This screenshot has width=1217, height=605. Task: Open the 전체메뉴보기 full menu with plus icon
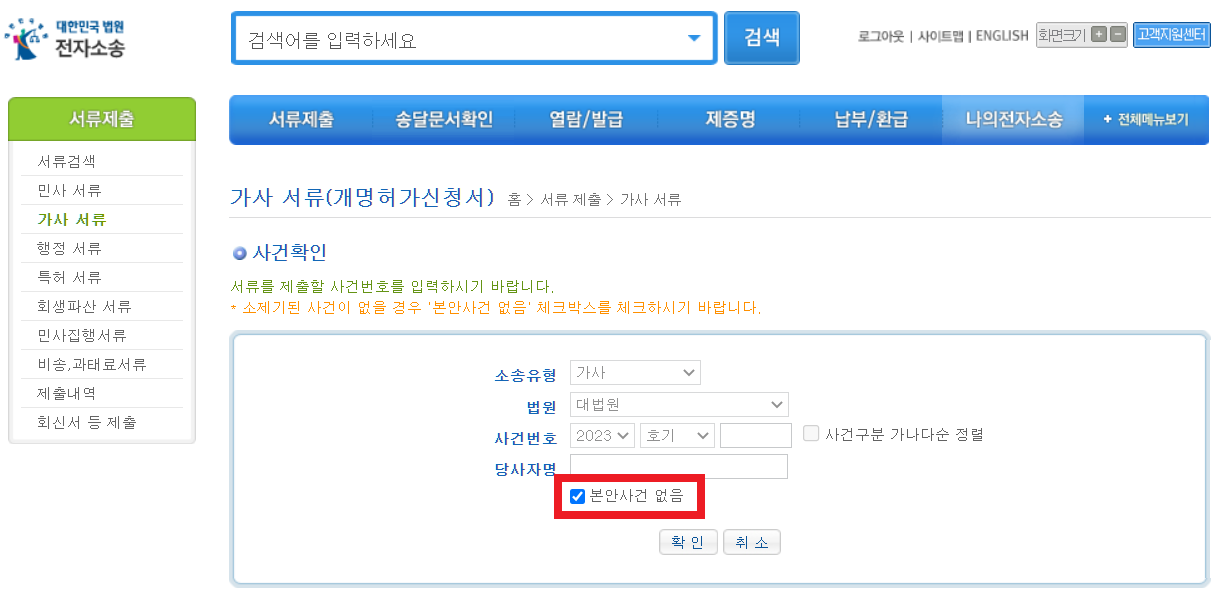coord(1146,119)
